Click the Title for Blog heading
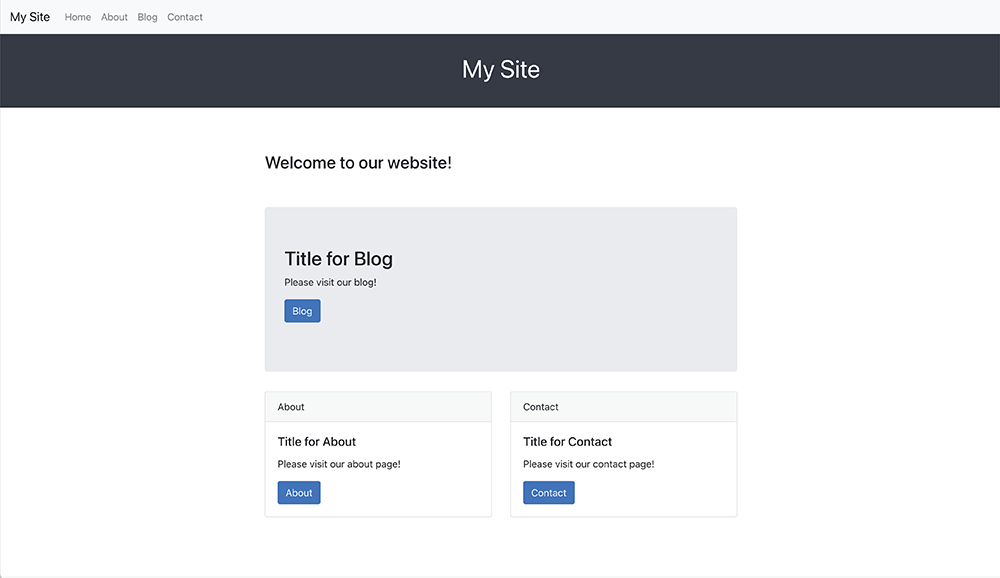 coord(338,258)
